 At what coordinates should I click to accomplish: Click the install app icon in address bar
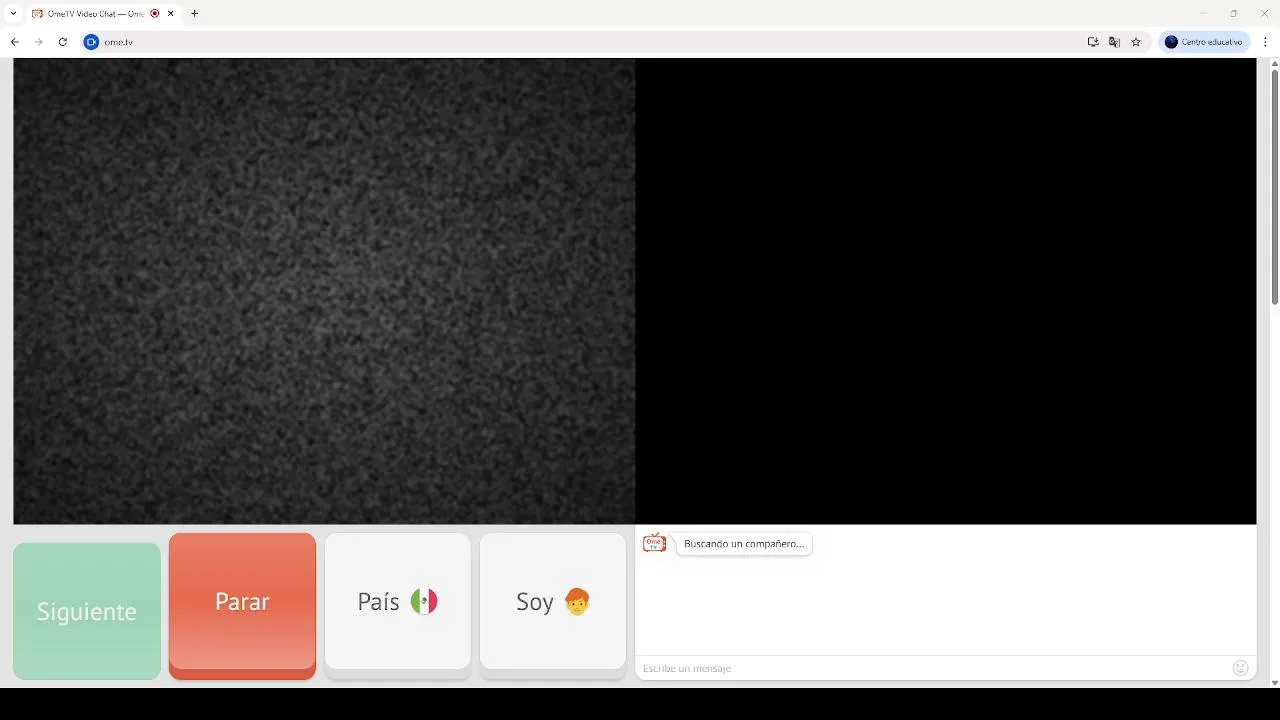coord(1093,42)
